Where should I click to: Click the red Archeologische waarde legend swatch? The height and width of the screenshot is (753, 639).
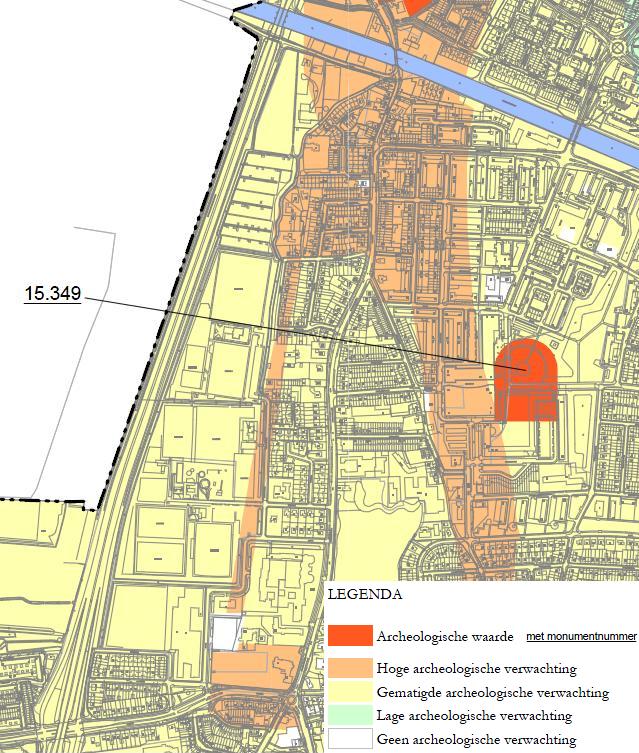(x=350, y=635)
